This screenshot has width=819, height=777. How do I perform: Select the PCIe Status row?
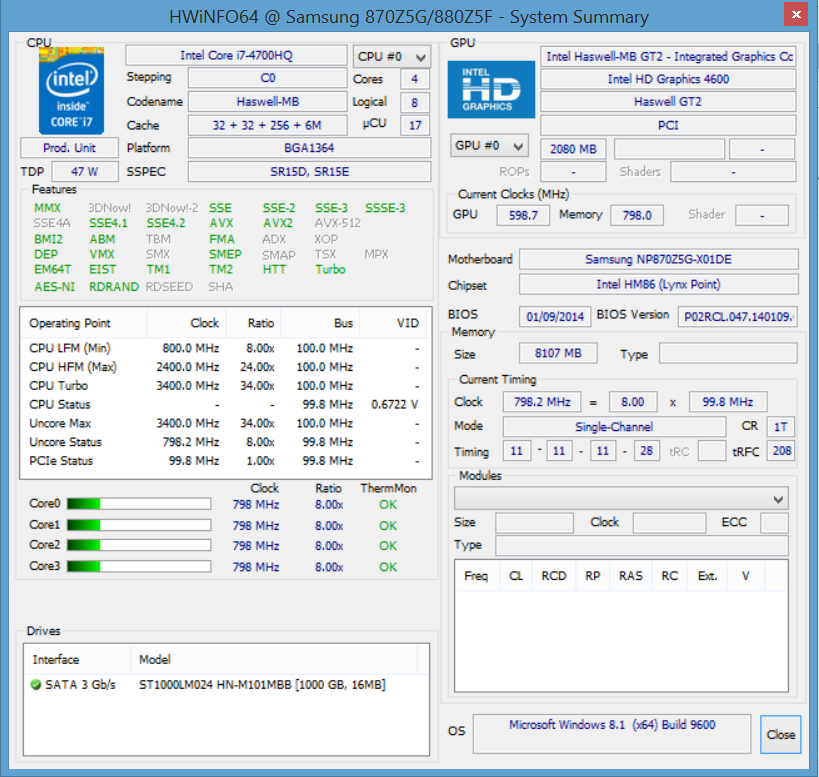[225, 461]
